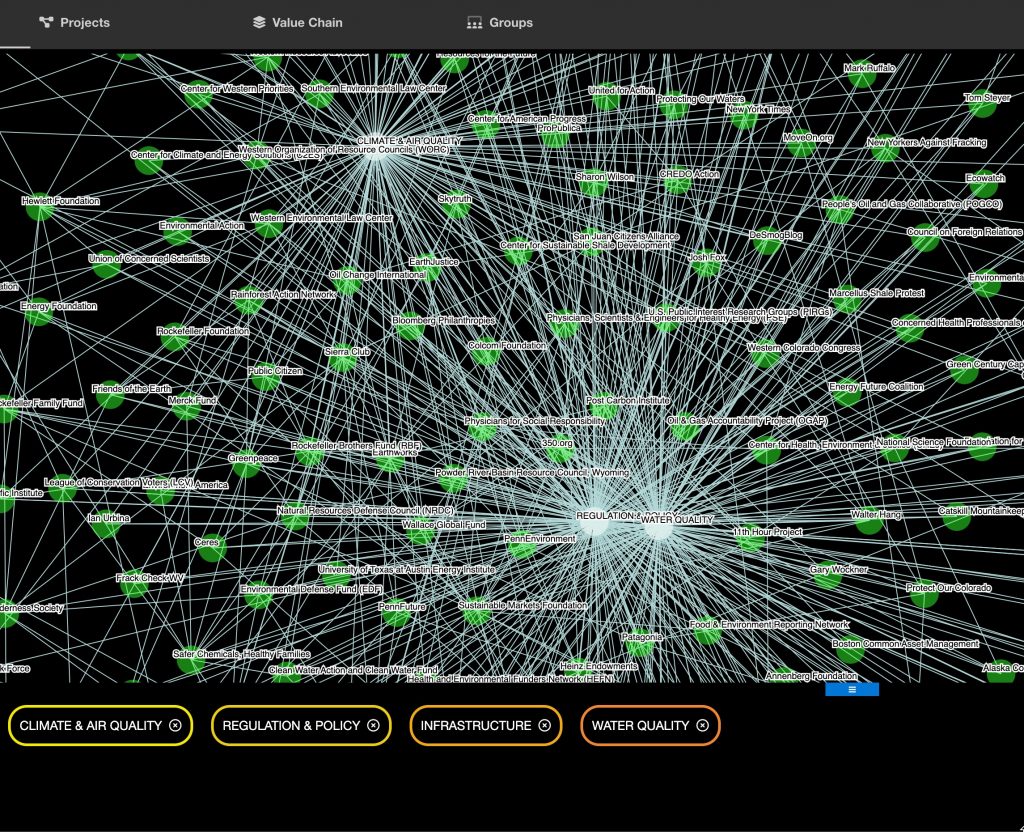This screenshot has height=832, width=1024.
Task: Click the Western Environmental Law Center label
Action: click(x=322, y=217)
